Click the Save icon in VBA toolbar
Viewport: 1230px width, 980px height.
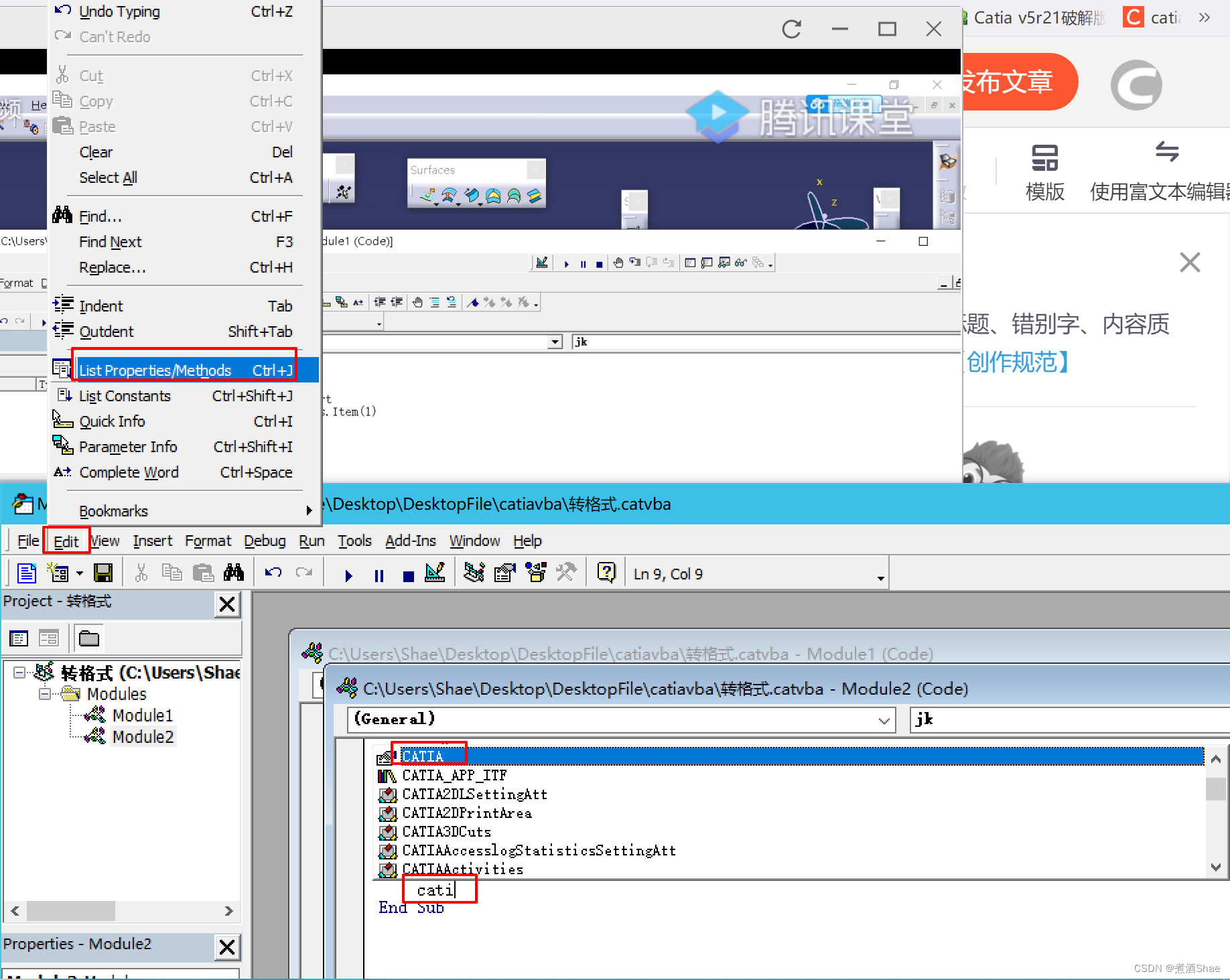click(x=103, y=573)
